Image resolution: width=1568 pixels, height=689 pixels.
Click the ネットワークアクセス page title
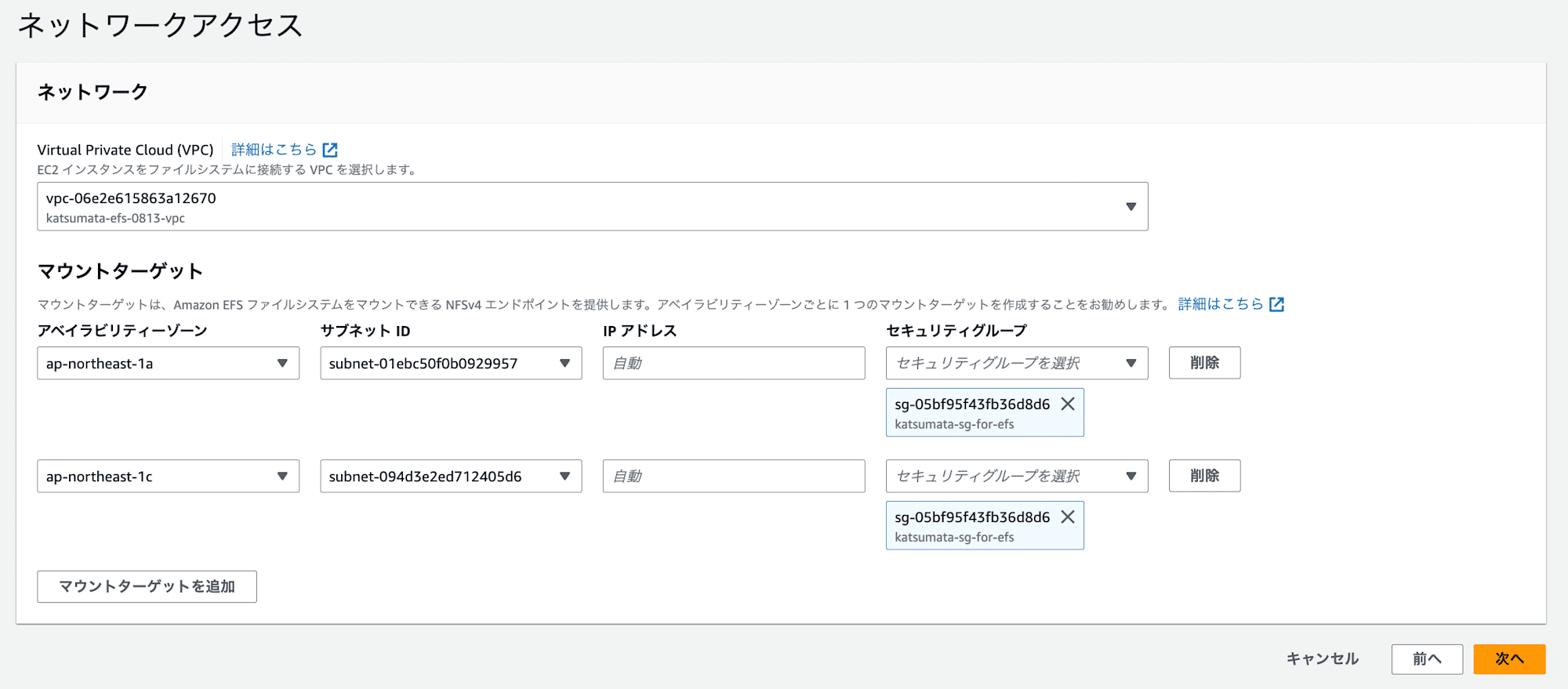pyautogui.click(x=160, y=26)
